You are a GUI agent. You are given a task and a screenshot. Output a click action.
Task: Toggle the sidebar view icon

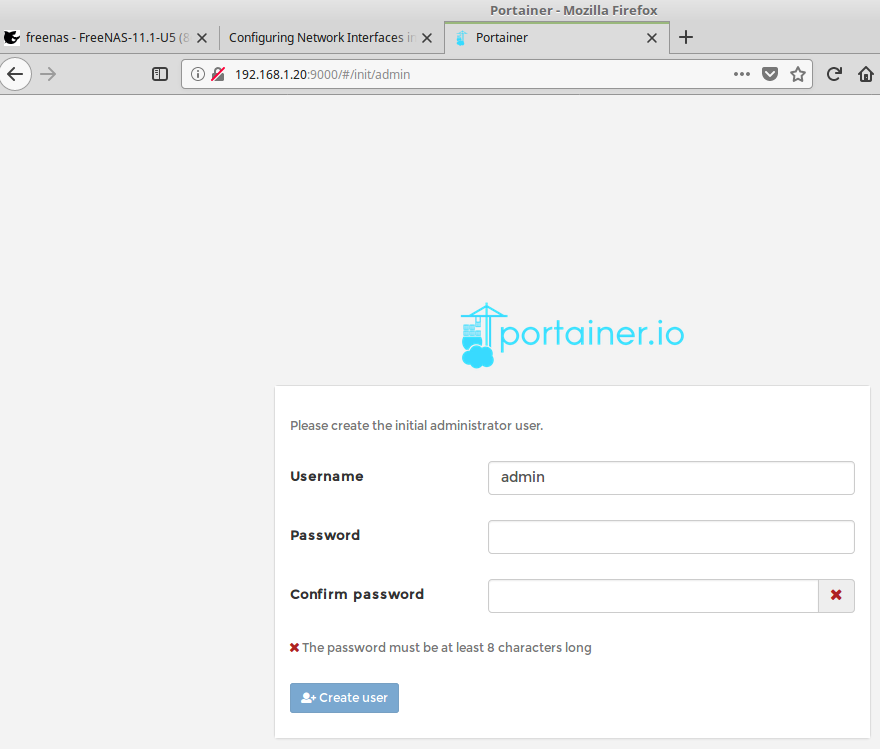160,74
